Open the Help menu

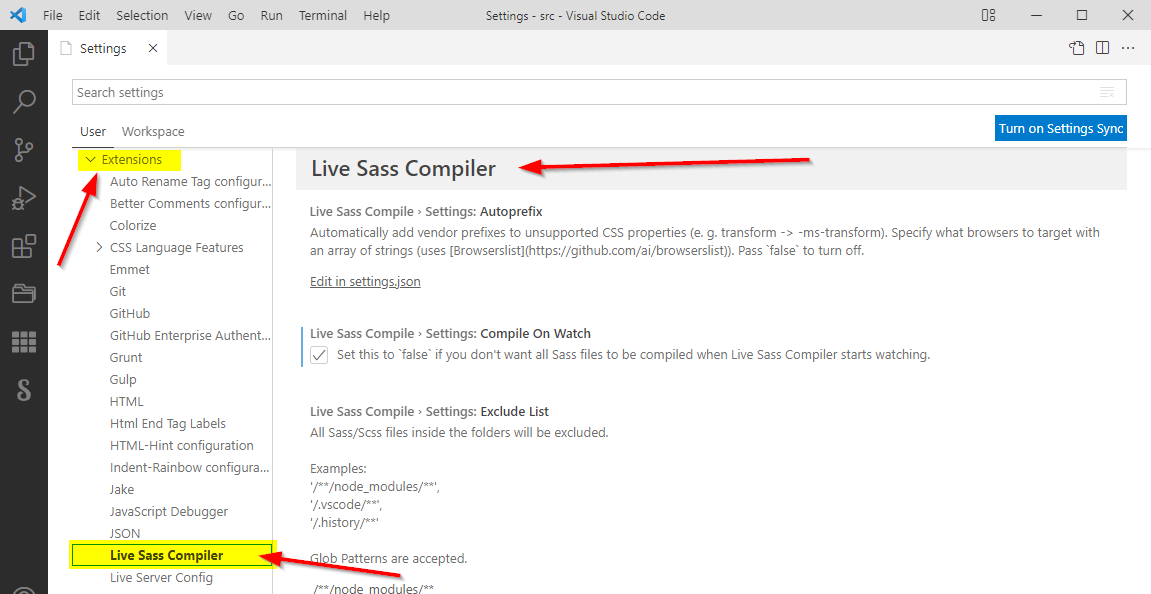click(377, 15)
